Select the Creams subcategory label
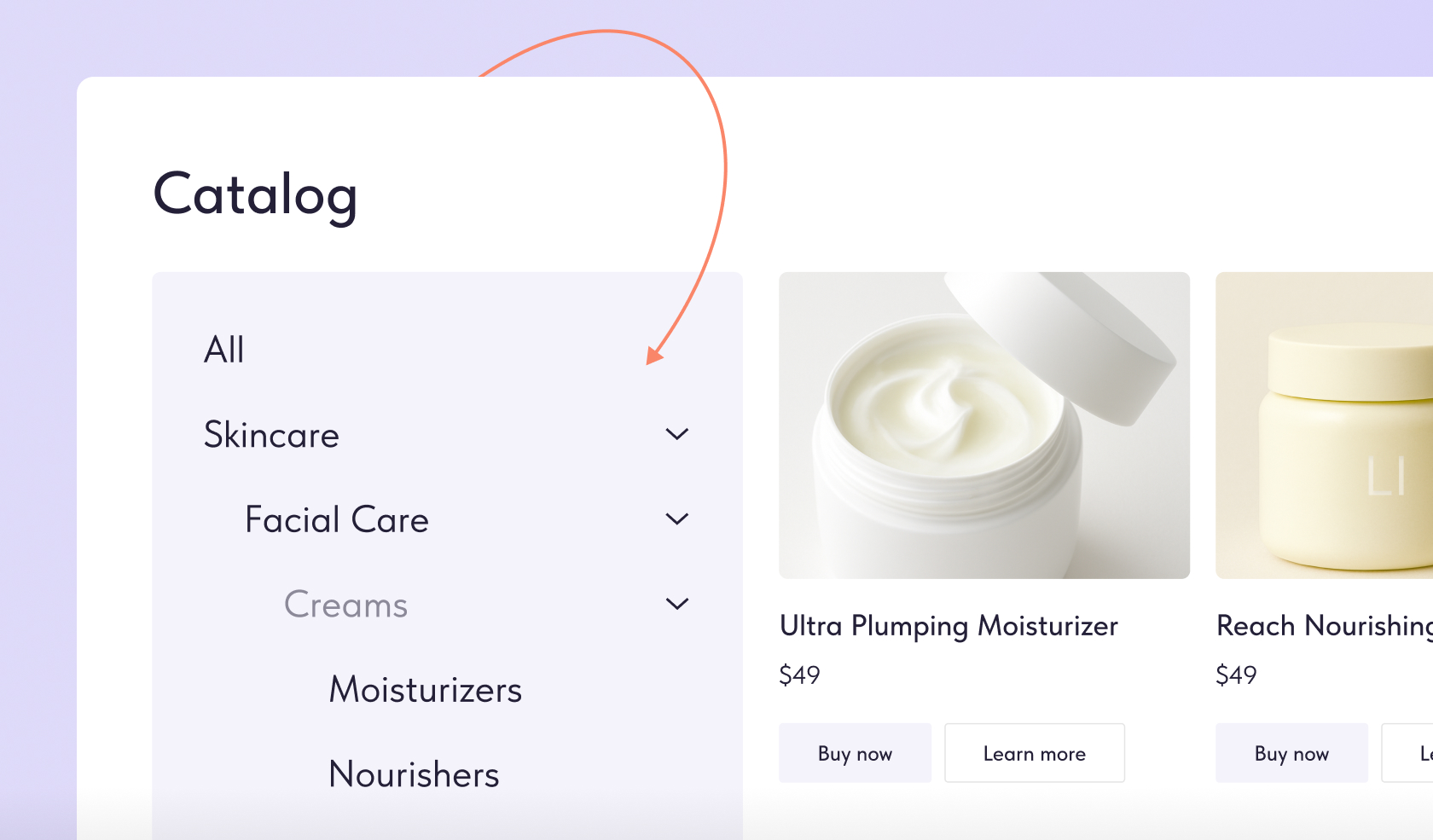The height and width of the screenshot is (840, 1433). pos(345,605)
